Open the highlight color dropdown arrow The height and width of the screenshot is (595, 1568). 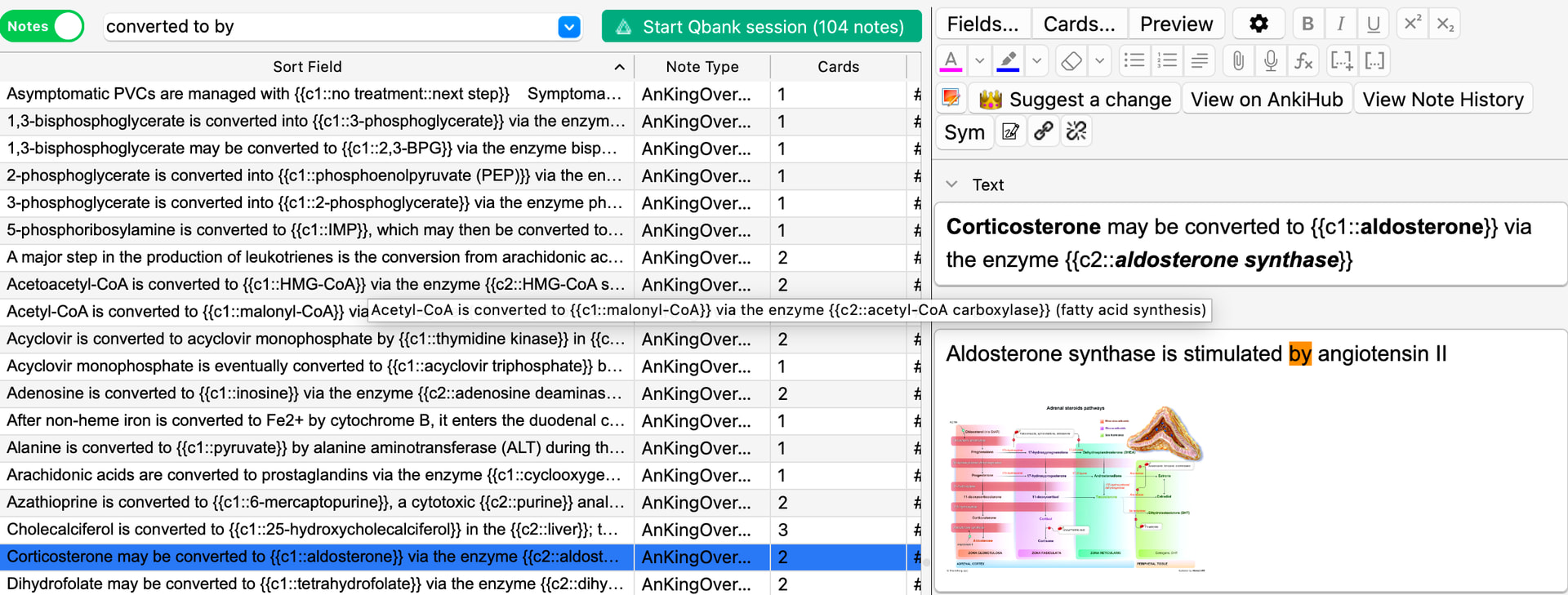point(1036,60)
